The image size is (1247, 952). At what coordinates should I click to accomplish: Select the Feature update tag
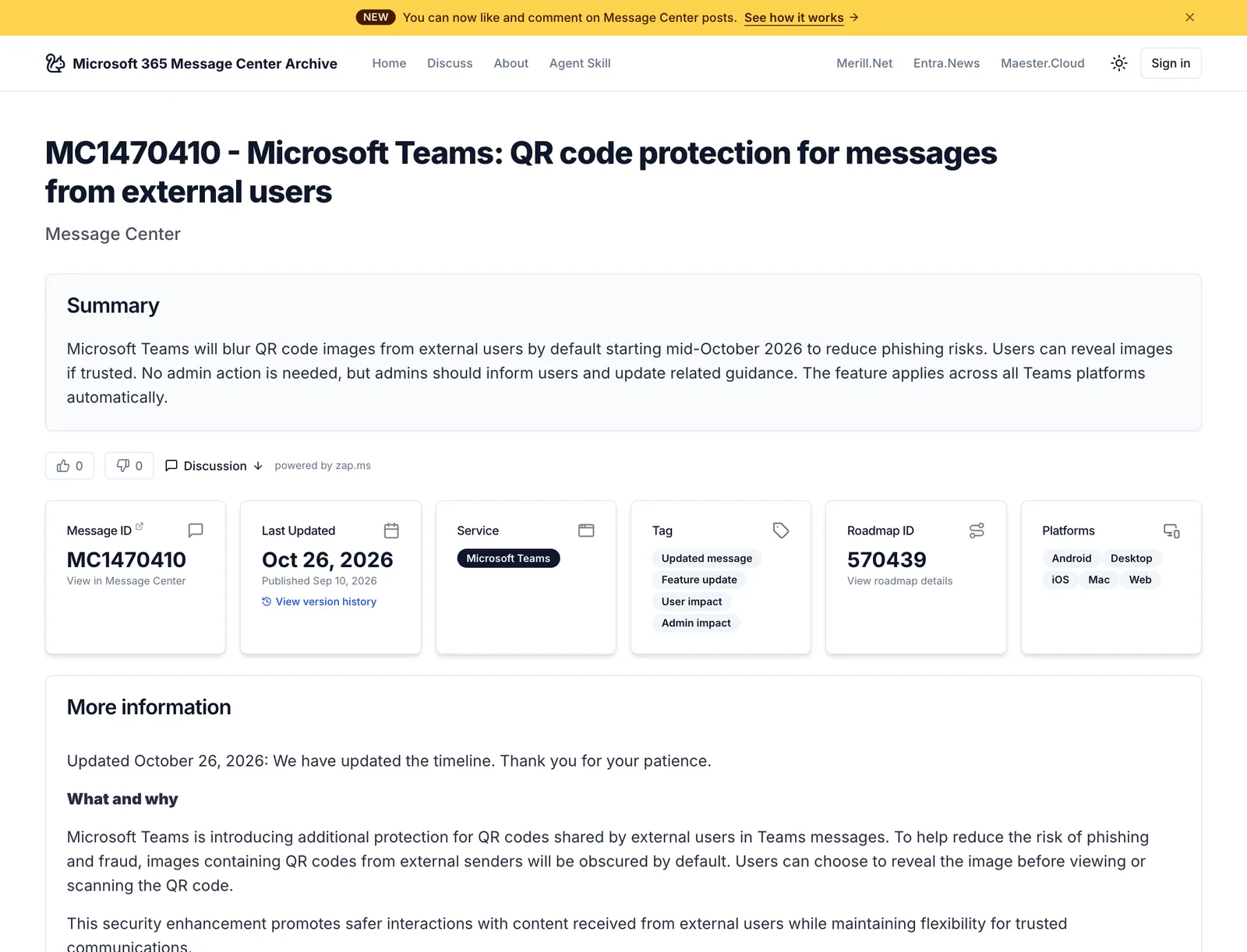pos(699,580)
